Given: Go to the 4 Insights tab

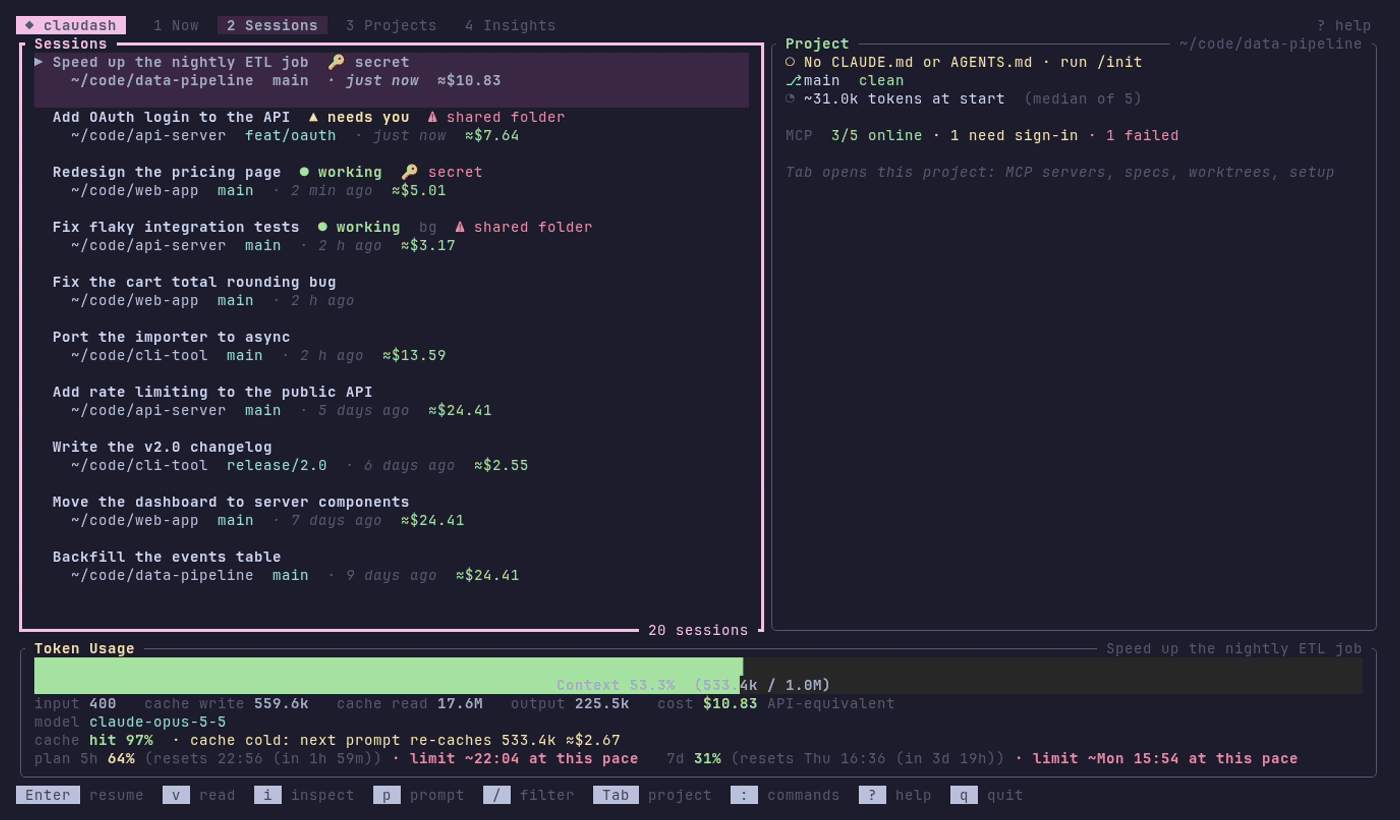Looking at the screenshot, I should pos(510,25).
